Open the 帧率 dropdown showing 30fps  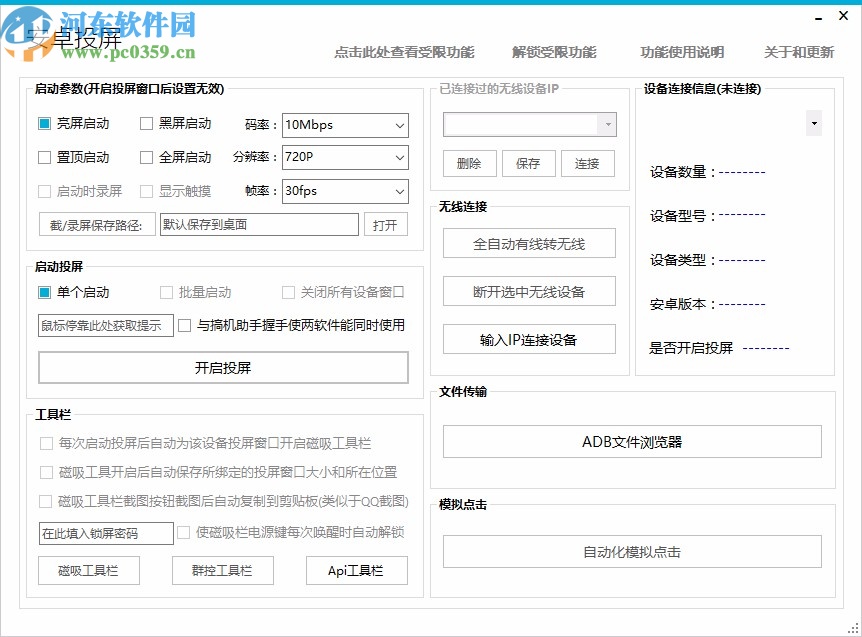click(x=397, y=191)
